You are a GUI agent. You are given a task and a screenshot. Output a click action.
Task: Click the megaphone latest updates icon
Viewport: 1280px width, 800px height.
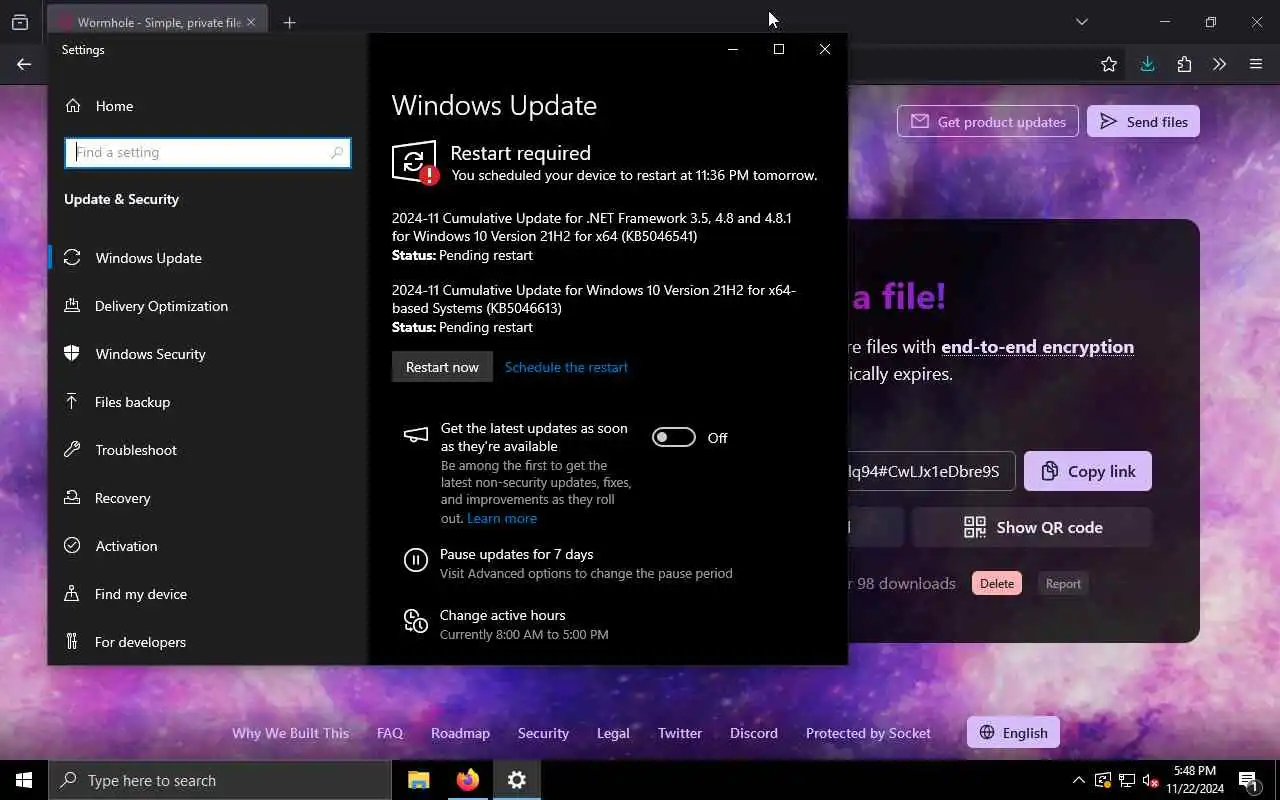(415, 435)
